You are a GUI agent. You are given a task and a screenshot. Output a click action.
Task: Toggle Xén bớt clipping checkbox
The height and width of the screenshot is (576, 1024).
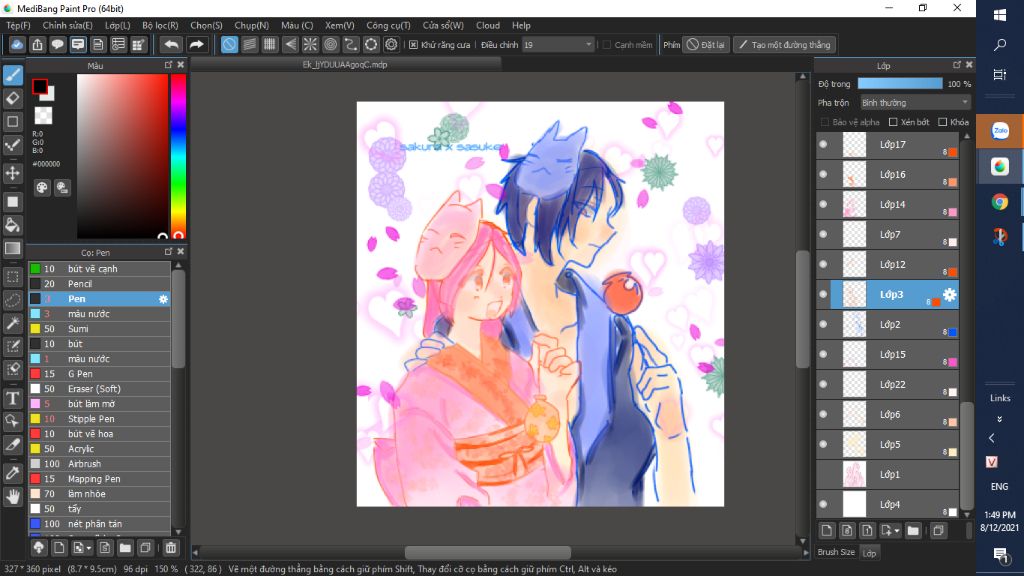893,122
